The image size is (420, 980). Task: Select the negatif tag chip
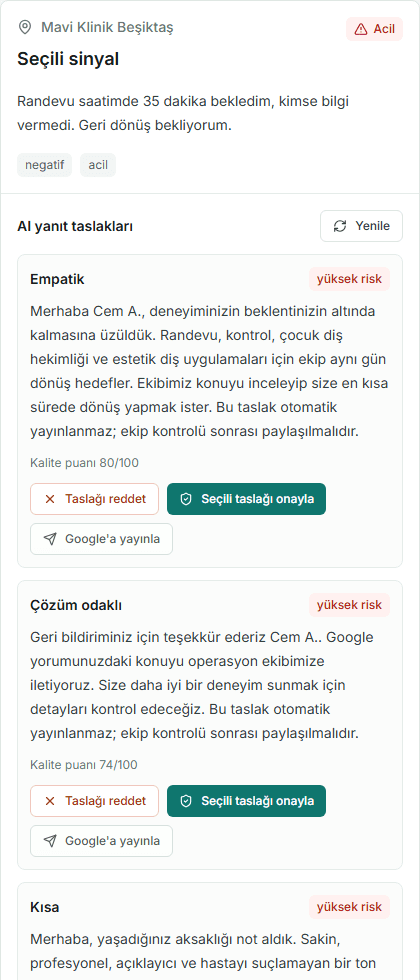pos(44,166)
